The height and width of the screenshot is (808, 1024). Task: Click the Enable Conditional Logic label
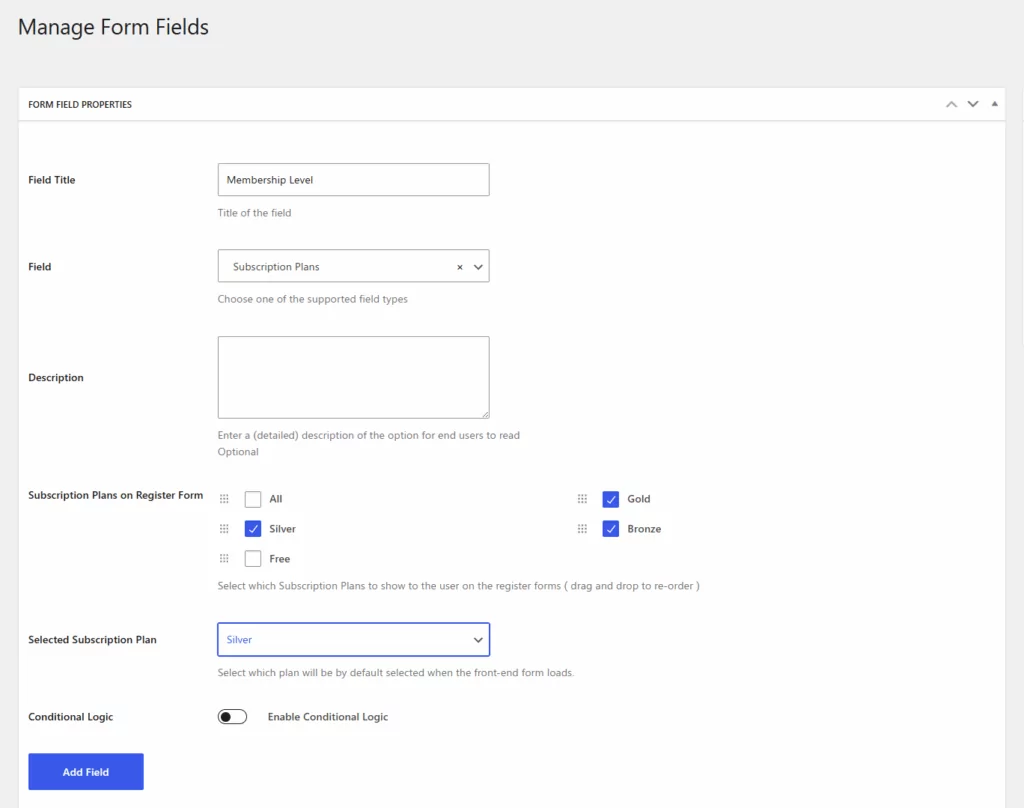[x=328, y=717]
